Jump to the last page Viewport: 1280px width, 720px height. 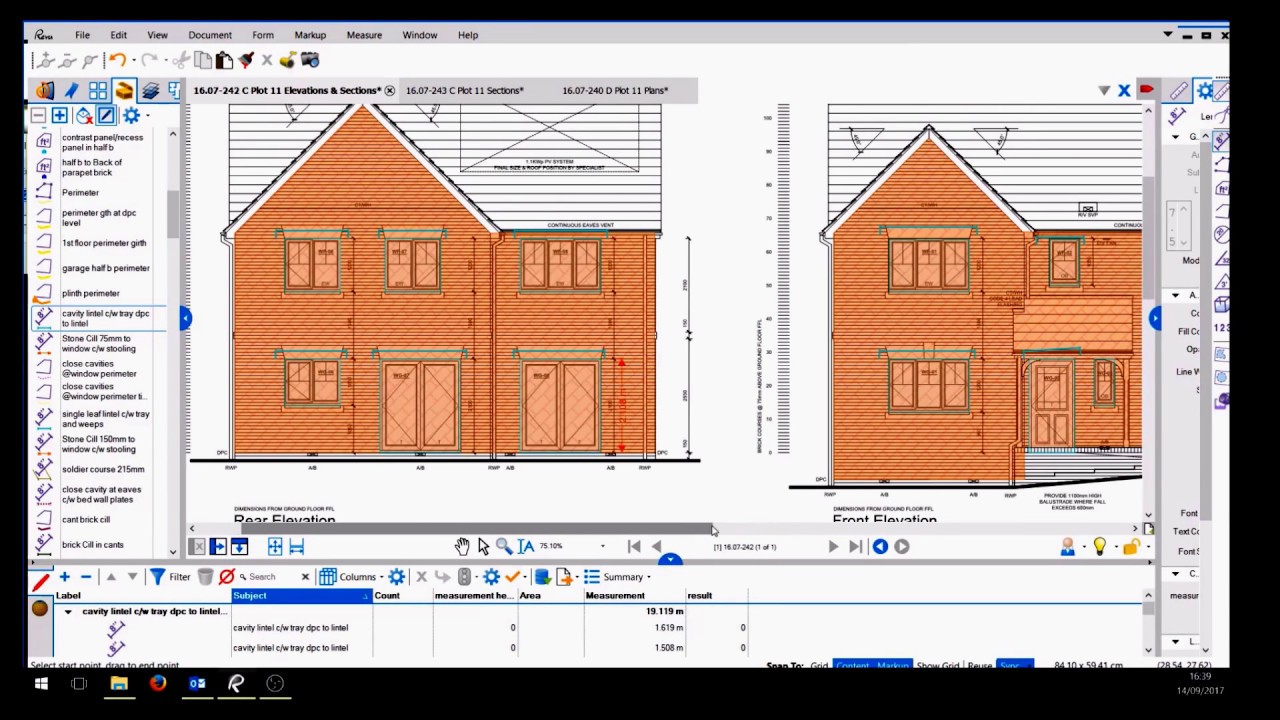[855, 546]
